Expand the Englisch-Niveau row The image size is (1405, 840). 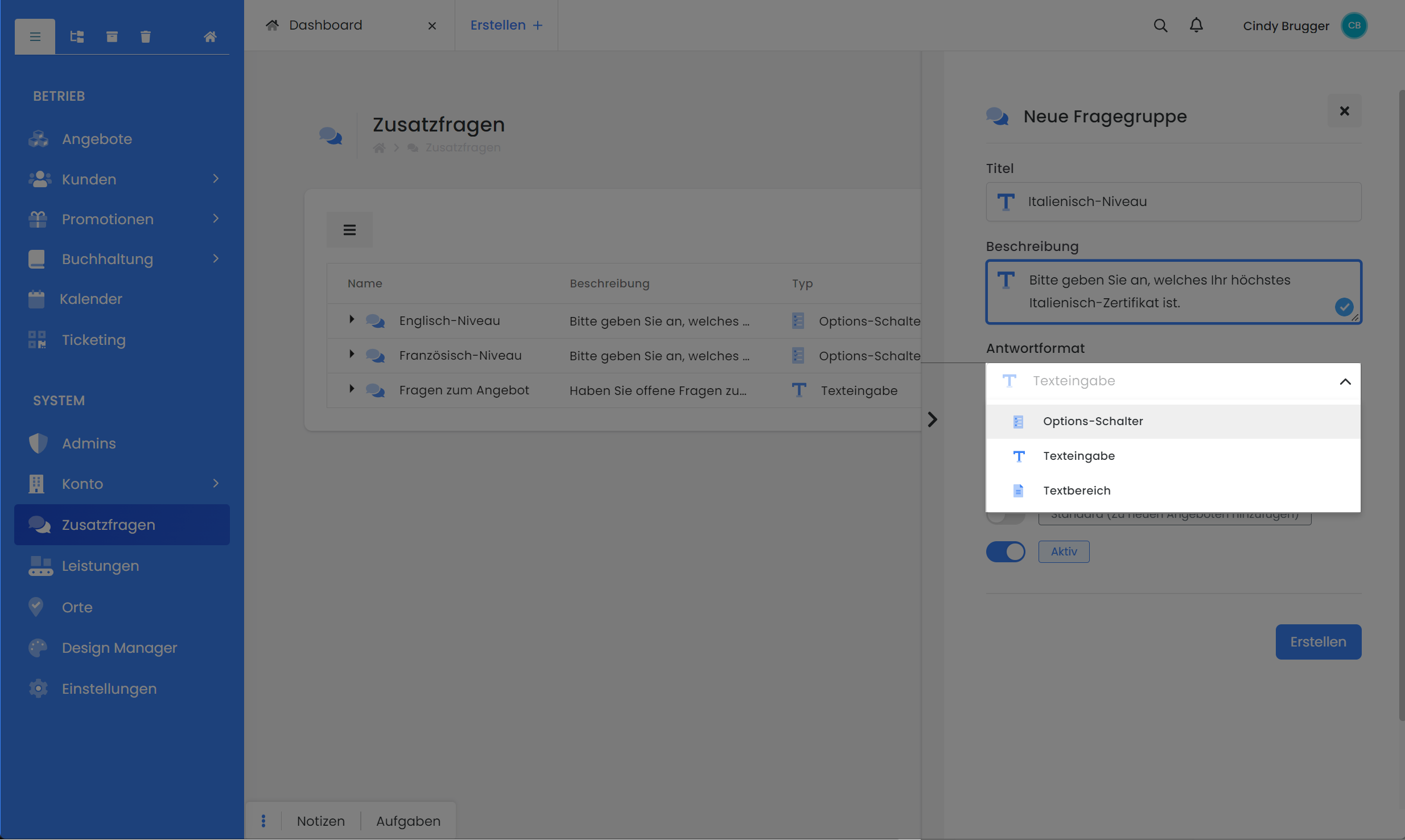(352, 320)
